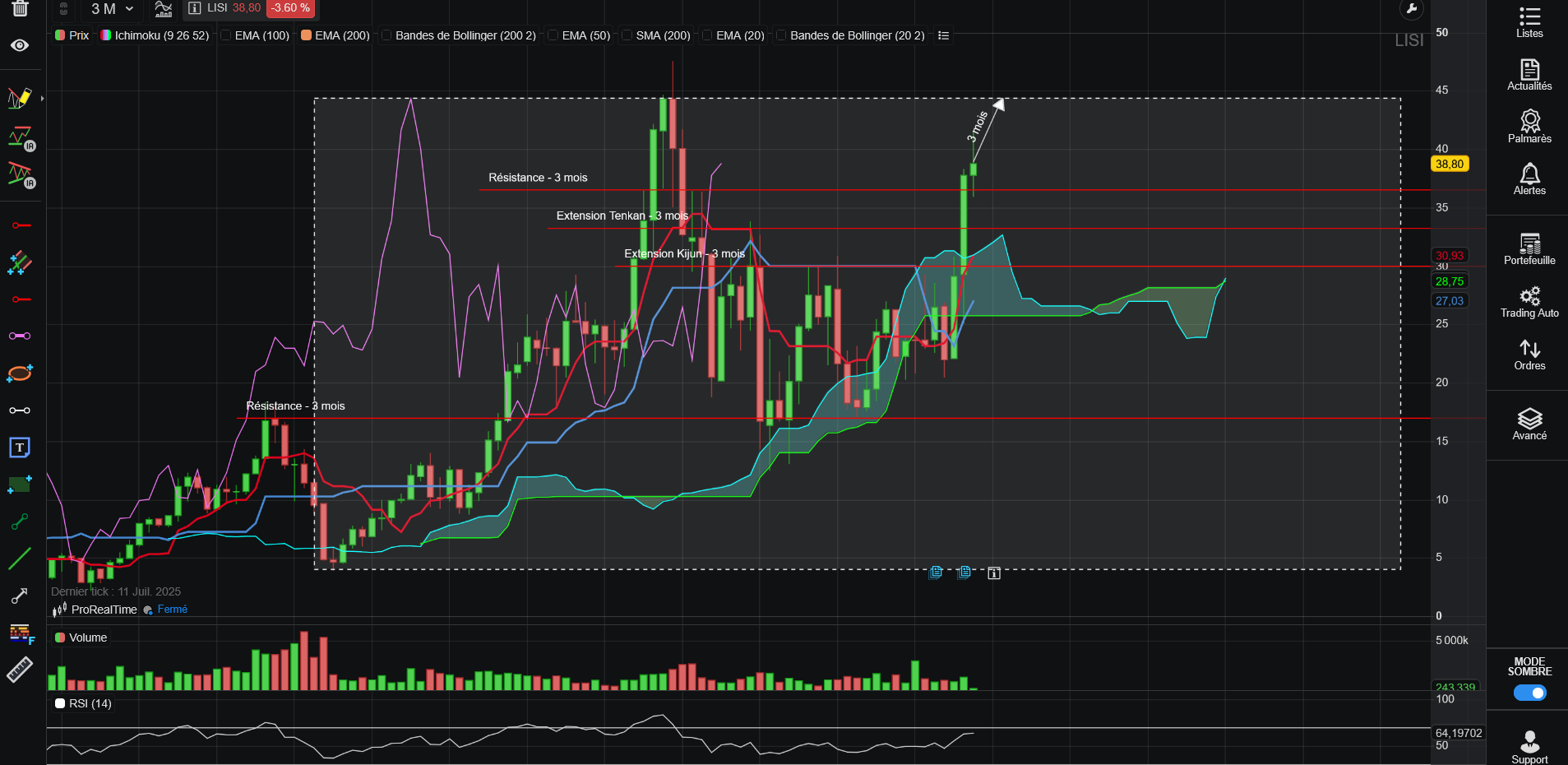Open the Palmarès rankings
This screenshot has width=1568, height=765.
tap(1529, 128)
